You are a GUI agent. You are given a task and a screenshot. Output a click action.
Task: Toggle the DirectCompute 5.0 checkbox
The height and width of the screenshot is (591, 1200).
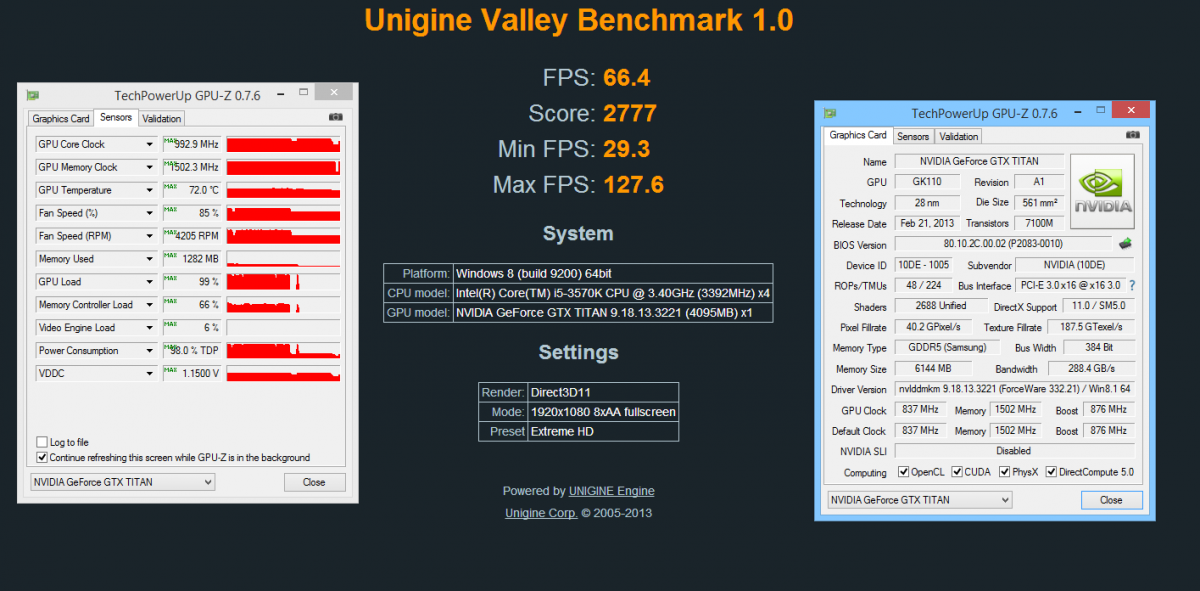coord(1051,472)
